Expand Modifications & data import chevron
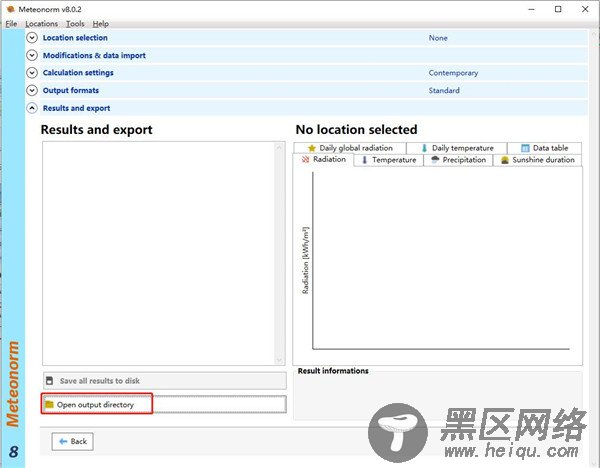600x468 pixels. click(x=32, y=55)
